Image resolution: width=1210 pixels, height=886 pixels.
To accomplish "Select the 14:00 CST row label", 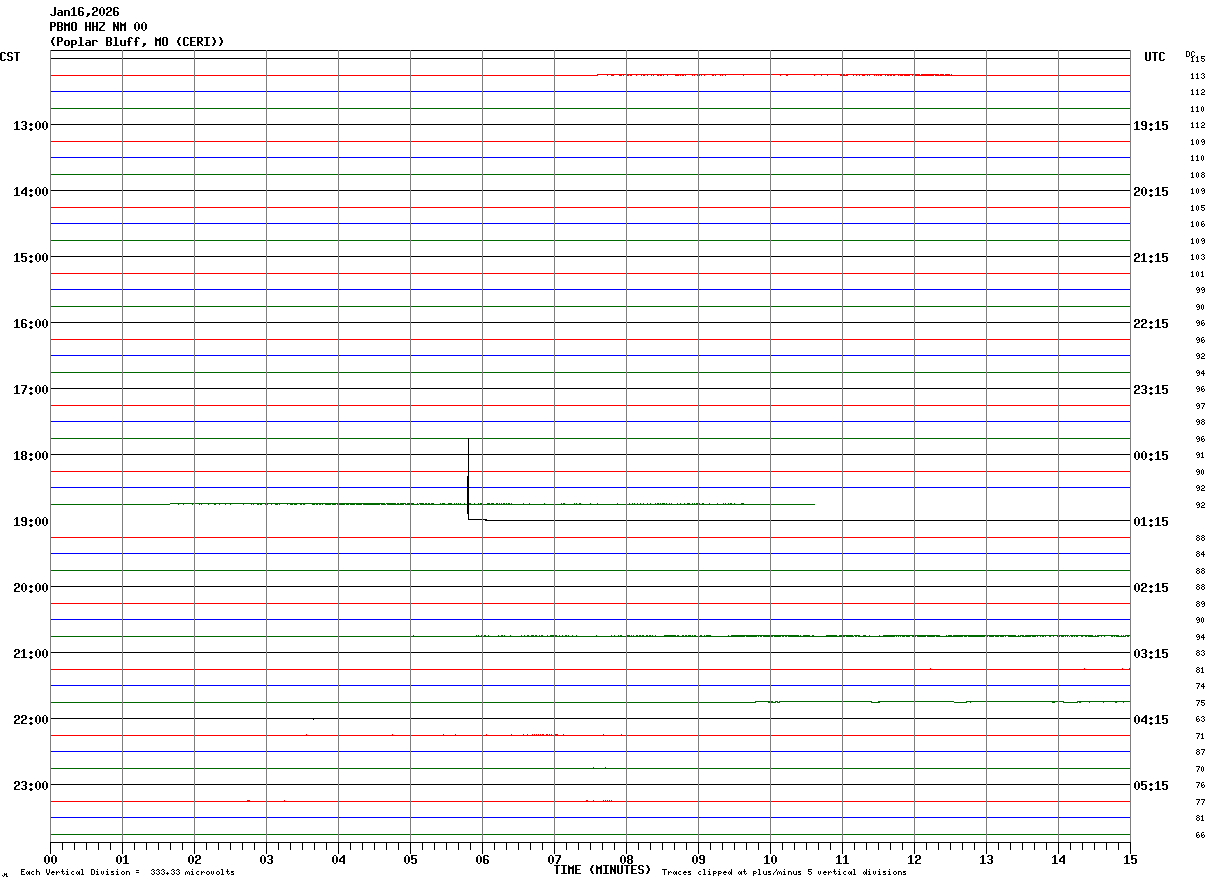I will pyautogui.click(x=31, y=191).
